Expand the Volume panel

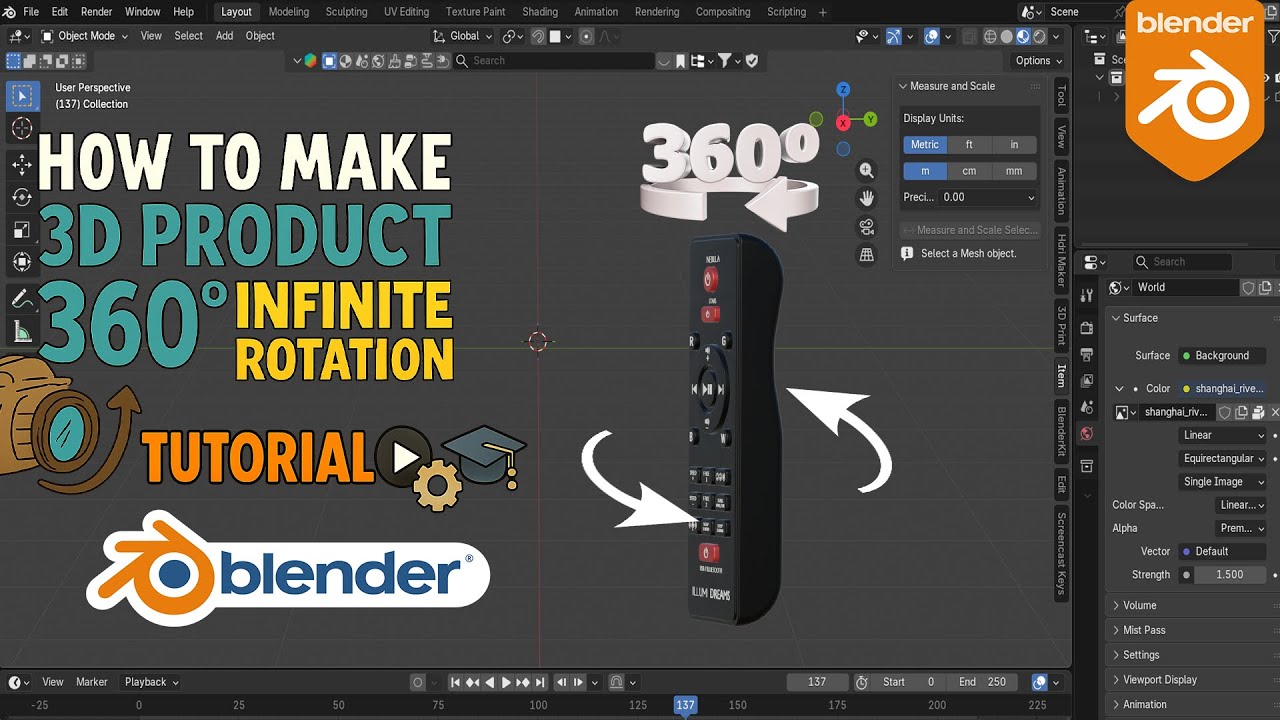(x=1138, y=605)
